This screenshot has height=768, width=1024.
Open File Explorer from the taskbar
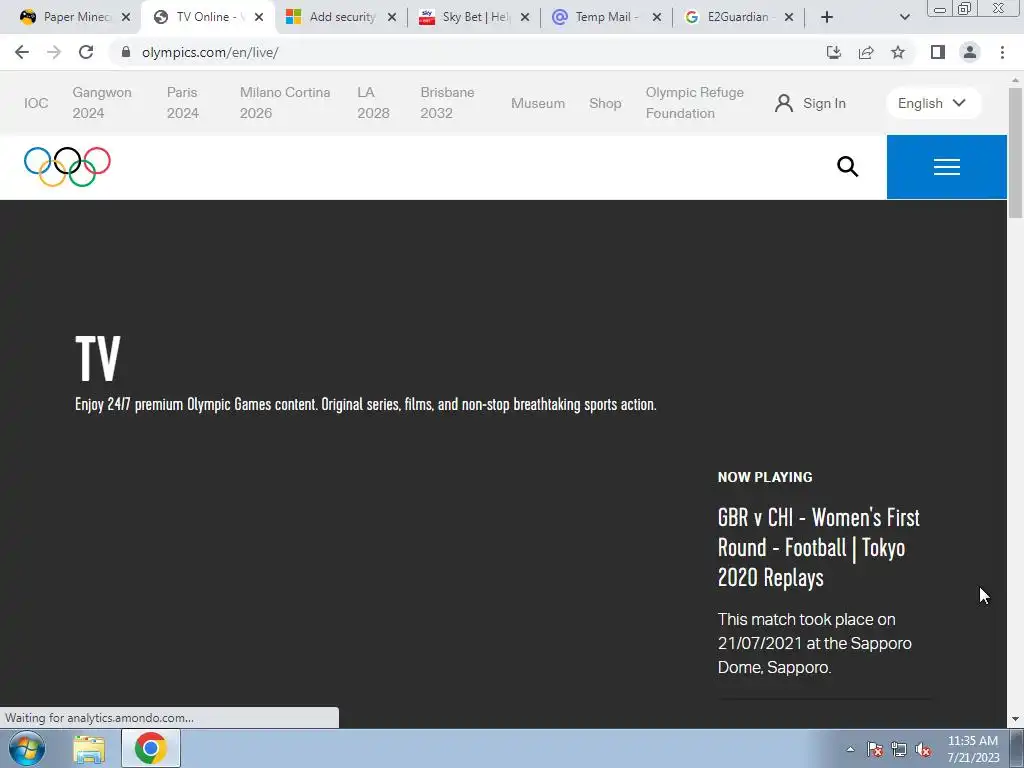point(89,749)
